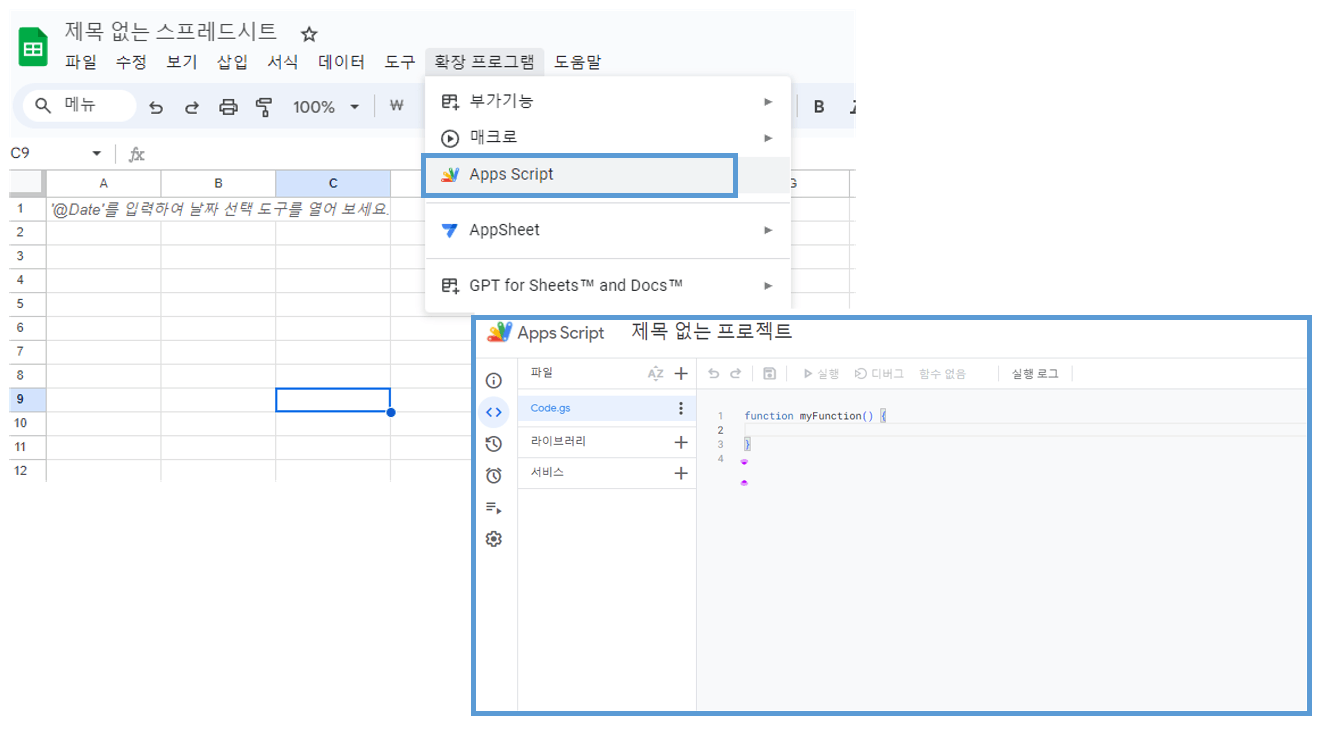Open the 보기 menu
The image size is (1321, 729).
pyautogui.click(x=182, y=62)
